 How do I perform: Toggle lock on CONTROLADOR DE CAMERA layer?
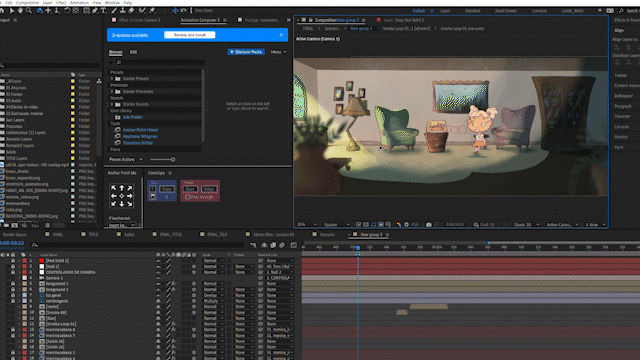click(13, 272)
